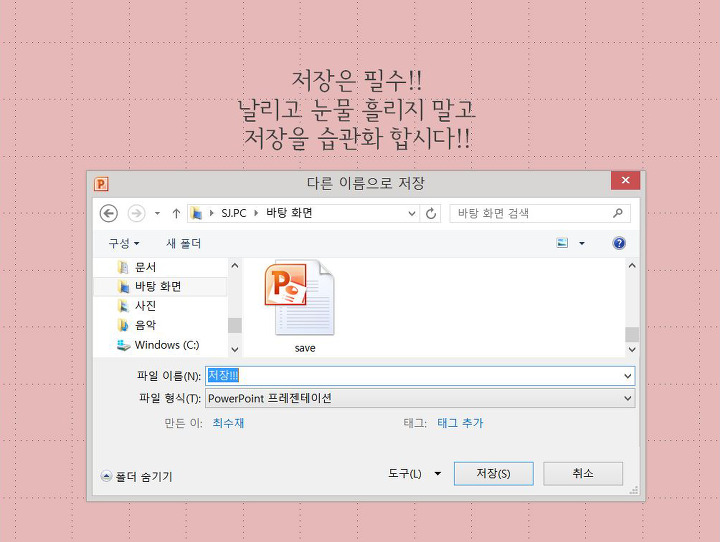
Task: Collapse folders with 폴더 숨기기
Action: point(137,477)
